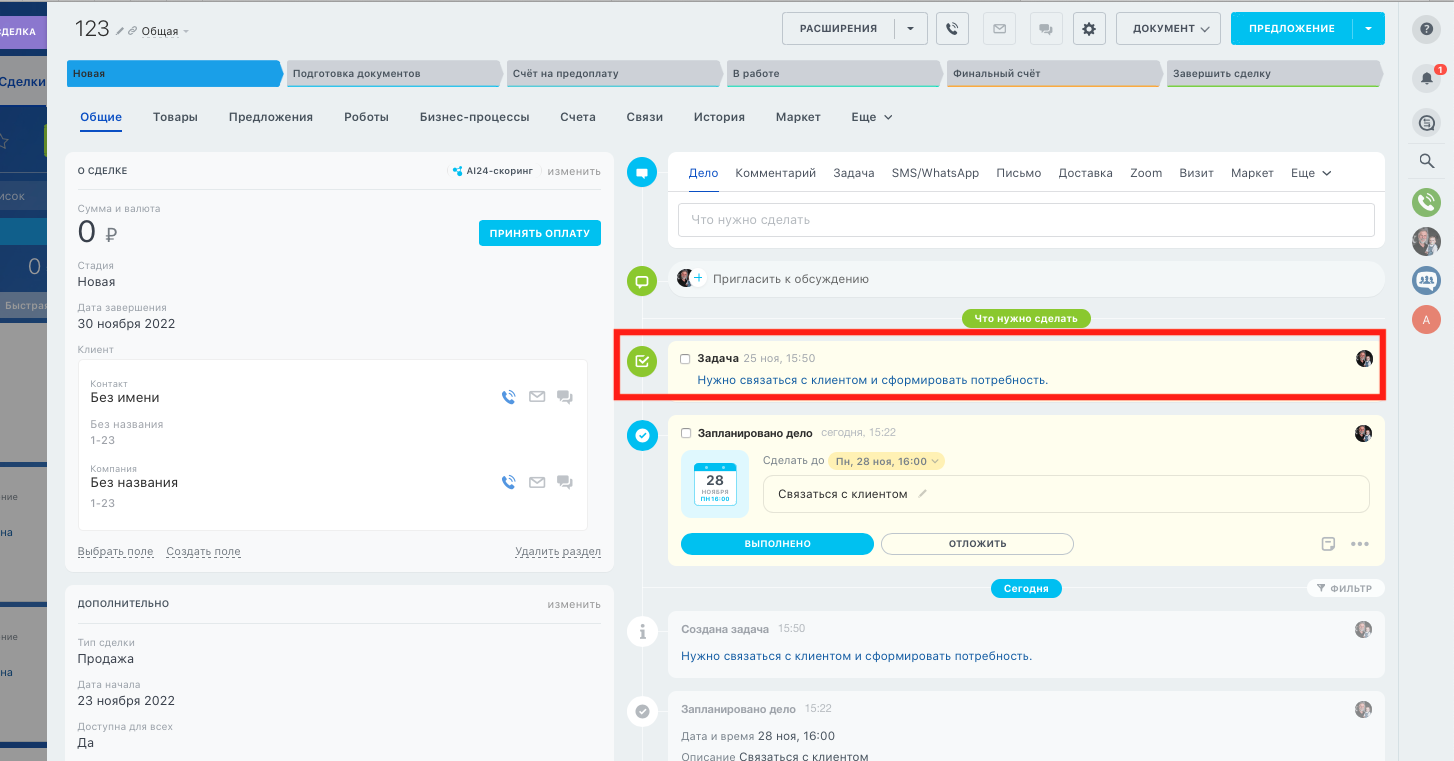Edit 'Связаться с клиентом' with pencil icon
Screen dimensions: 1454x761
[x=923, y=493]
